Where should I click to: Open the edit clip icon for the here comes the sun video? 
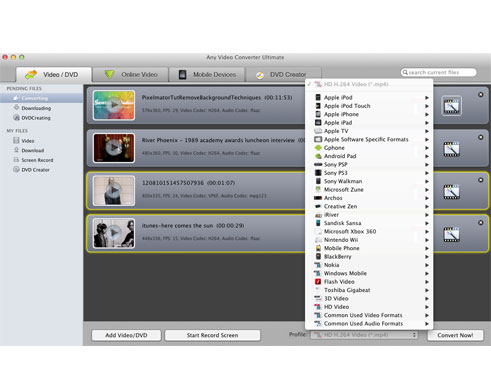coord(451,234)
